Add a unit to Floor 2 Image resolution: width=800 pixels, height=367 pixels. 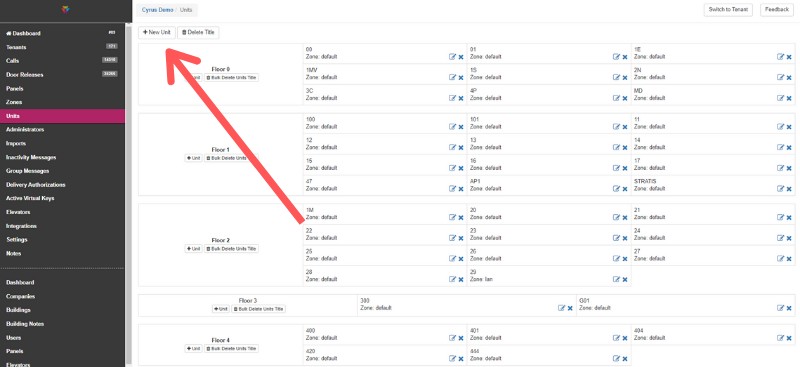click(193, 249)
